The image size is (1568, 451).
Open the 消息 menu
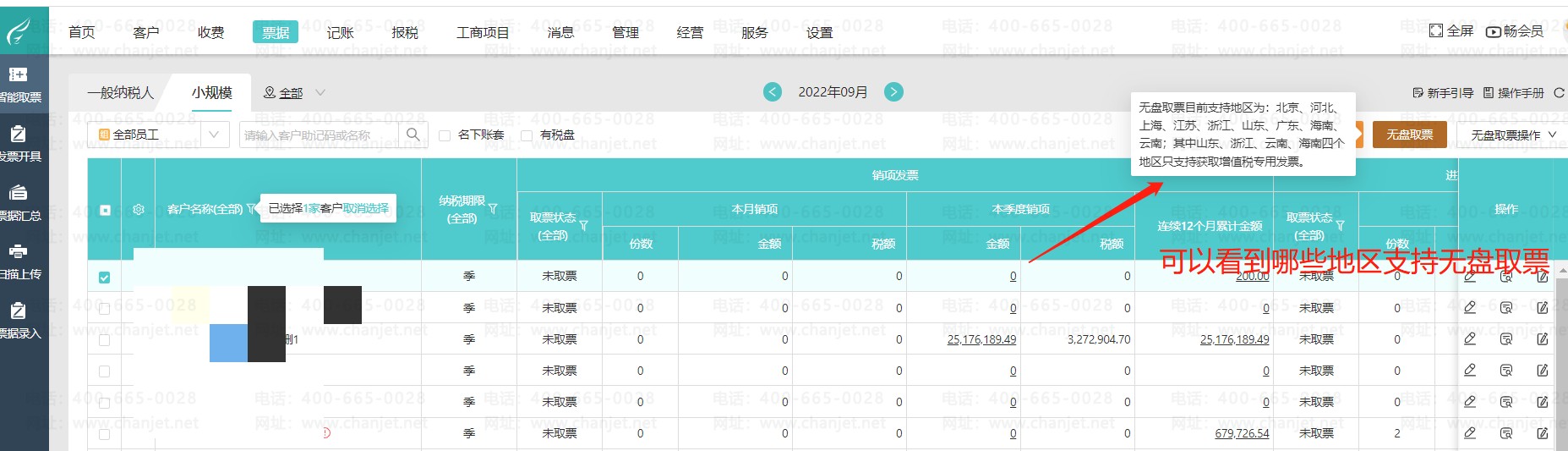[x=560, y=32]
